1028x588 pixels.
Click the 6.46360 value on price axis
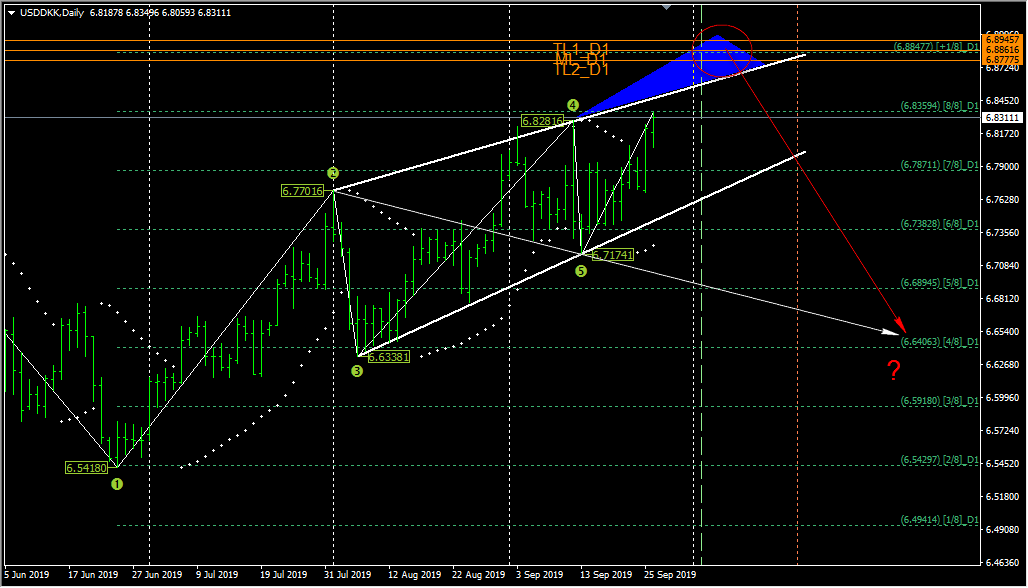coord(1002,562)
